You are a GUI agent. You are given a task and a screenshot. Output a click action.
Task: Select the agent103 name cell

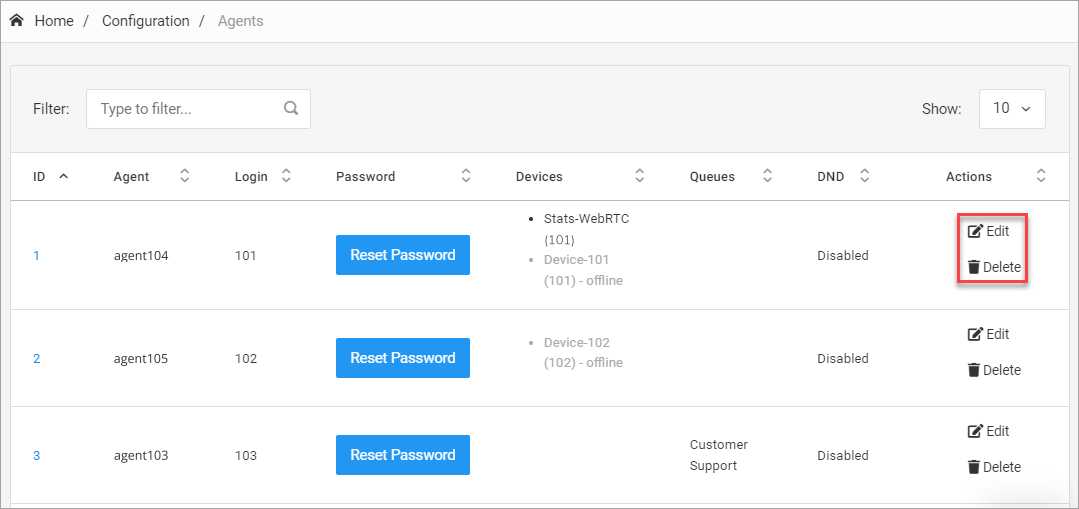(x=141, y=455)
